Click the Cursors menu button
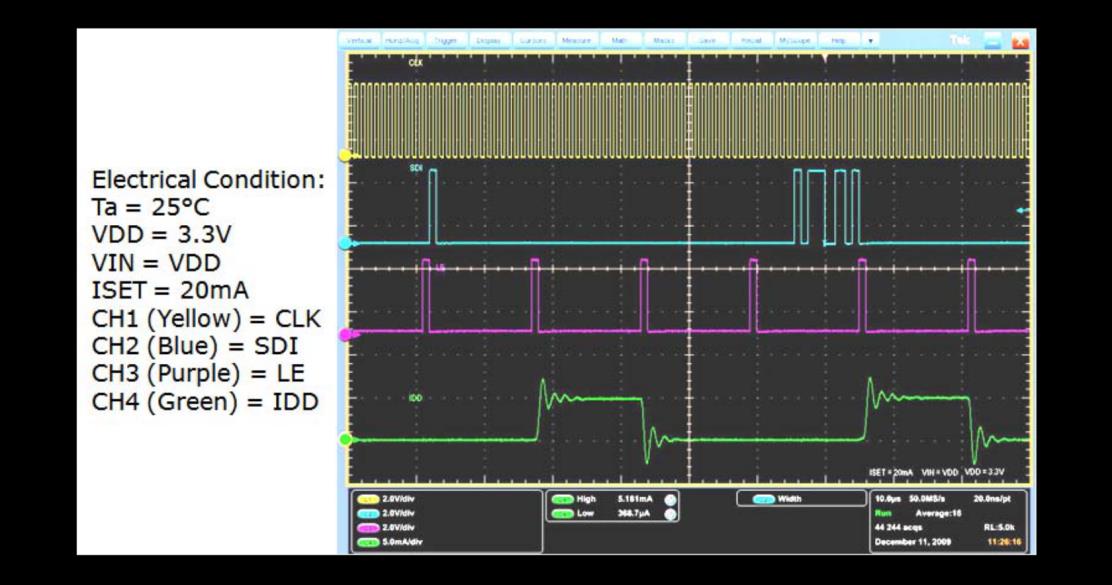The width and height of the screenshot is (1112, 585). tap(533, 41)
